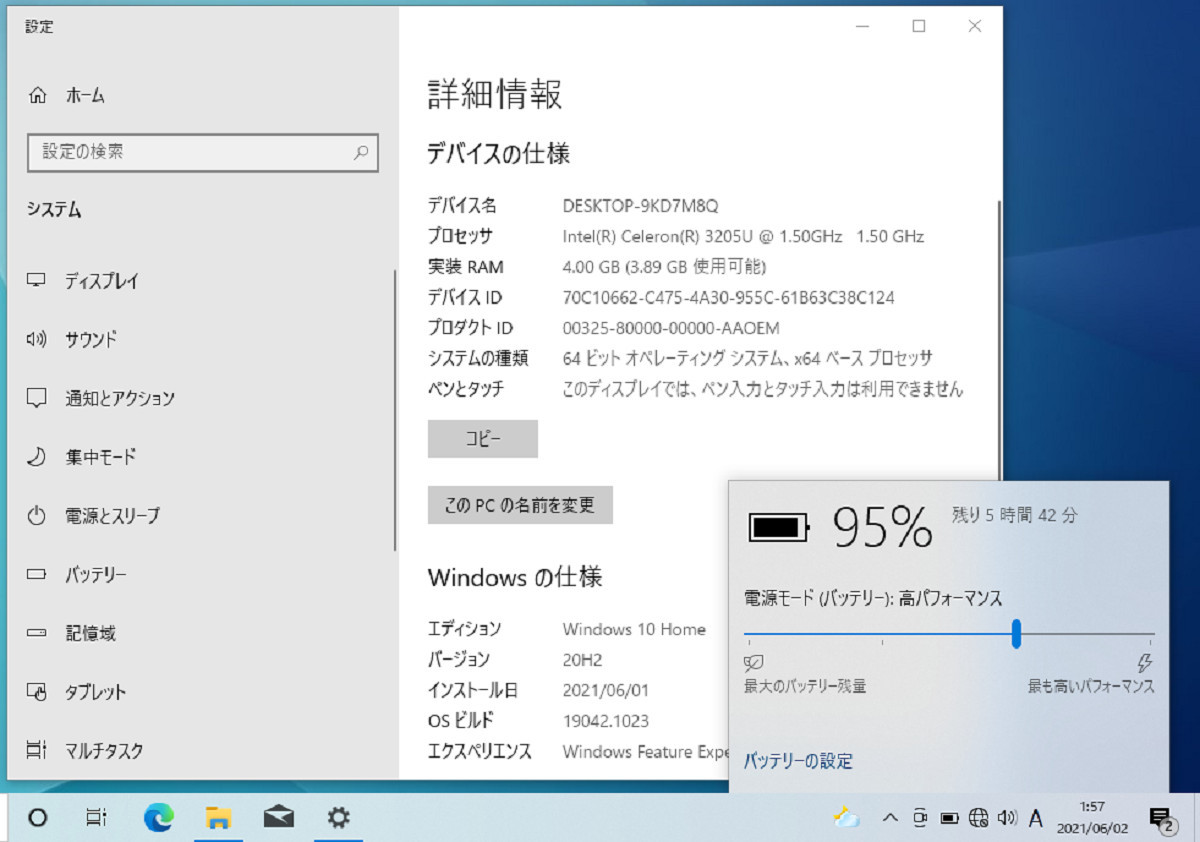This screenshot has width=1200, height=842.
Task: Select マルチタスク in the sidebar
Action: click(104, 751)
